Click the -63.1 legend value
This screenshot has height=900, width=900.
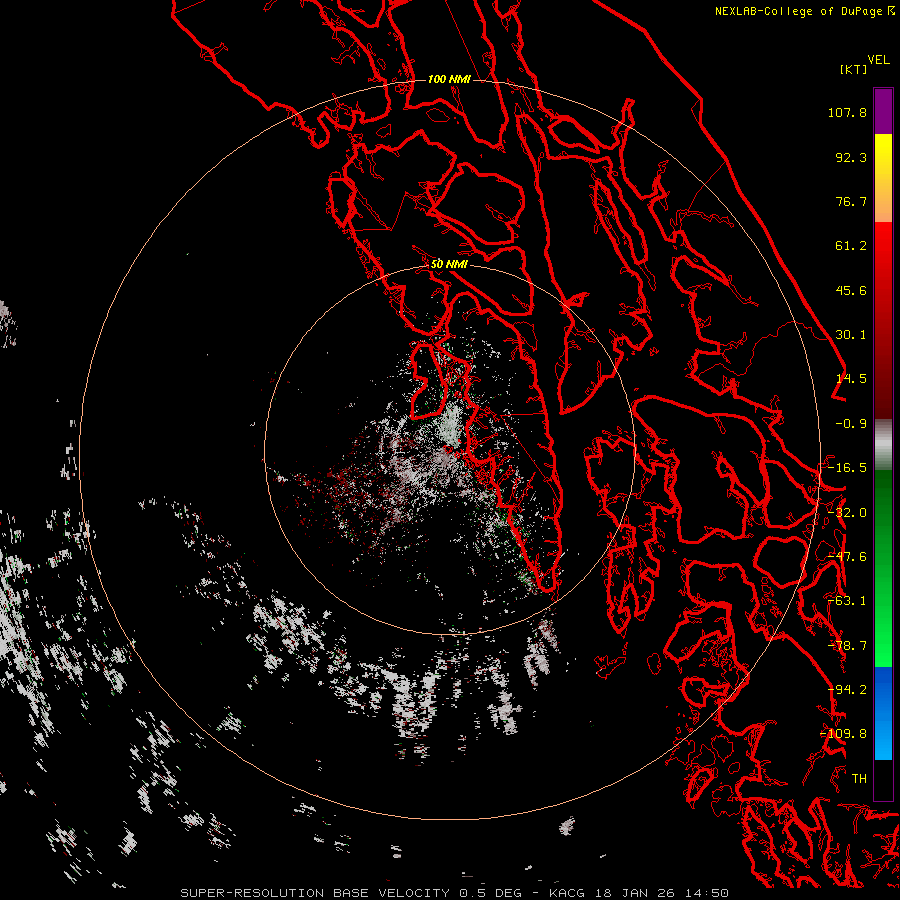[x=847, y=601]
